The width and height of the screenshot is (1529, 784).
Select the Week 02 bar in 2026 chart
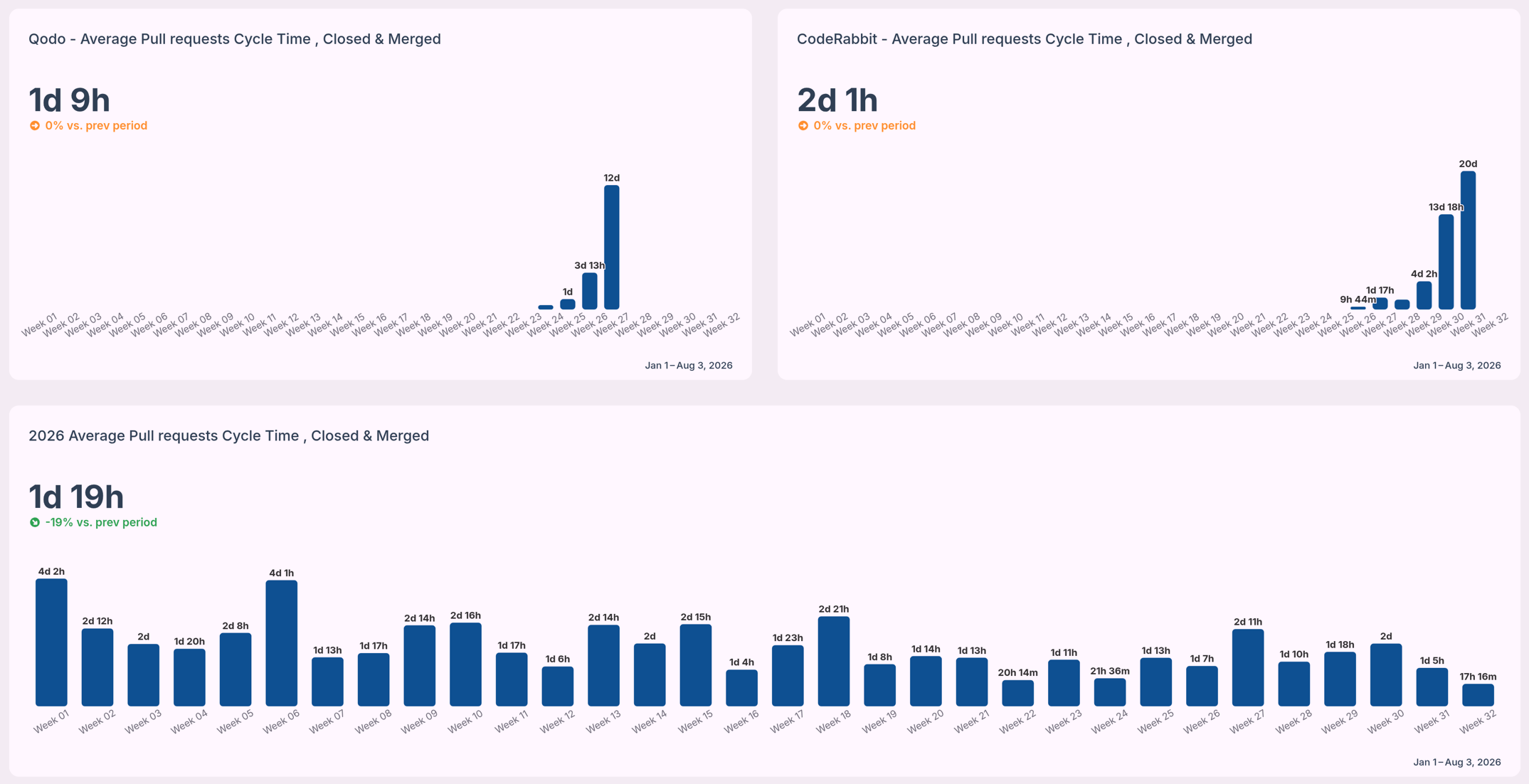97,667
